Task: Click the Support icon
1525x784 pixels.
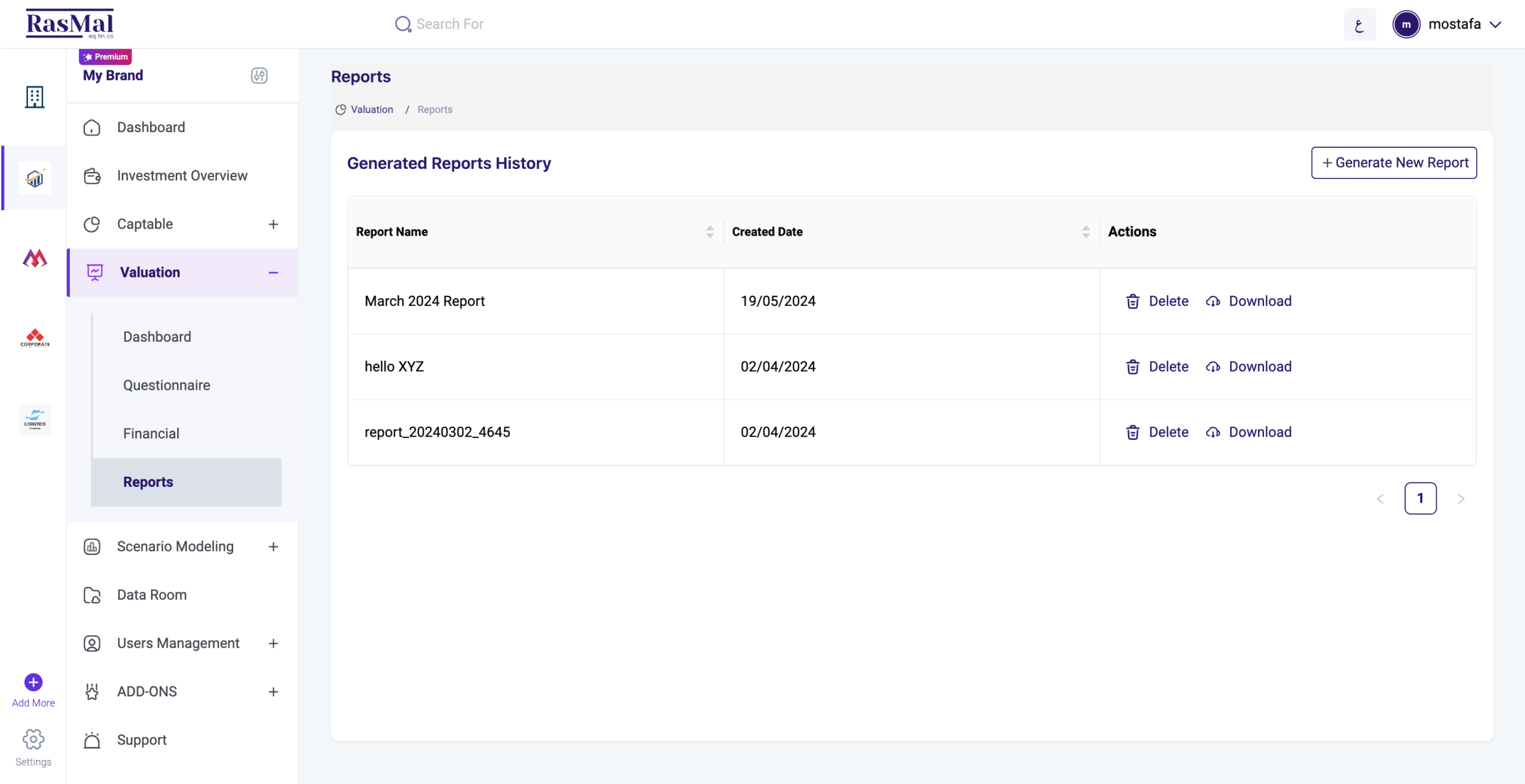Action: (91, 740)
